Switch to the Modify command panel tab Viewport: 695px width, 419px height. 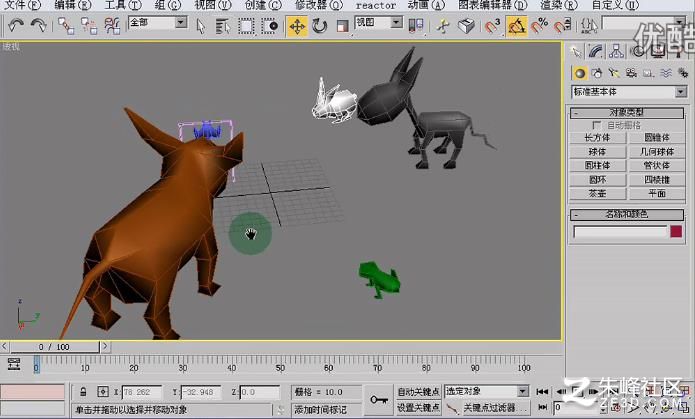[596, 52]
